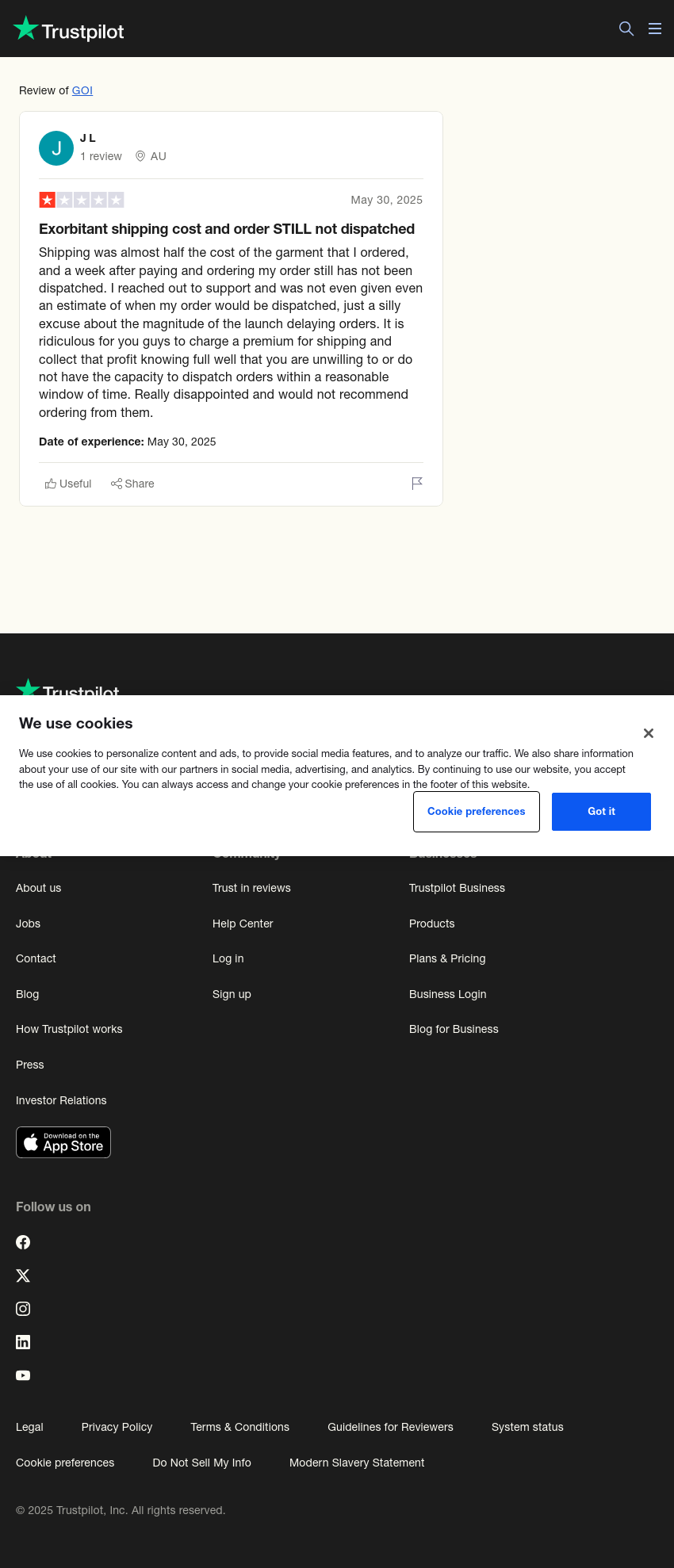The width and height of the screenshot is (674, 1568).
Task: Click the 'Follow us on' heading
Action: (53, 1207)
